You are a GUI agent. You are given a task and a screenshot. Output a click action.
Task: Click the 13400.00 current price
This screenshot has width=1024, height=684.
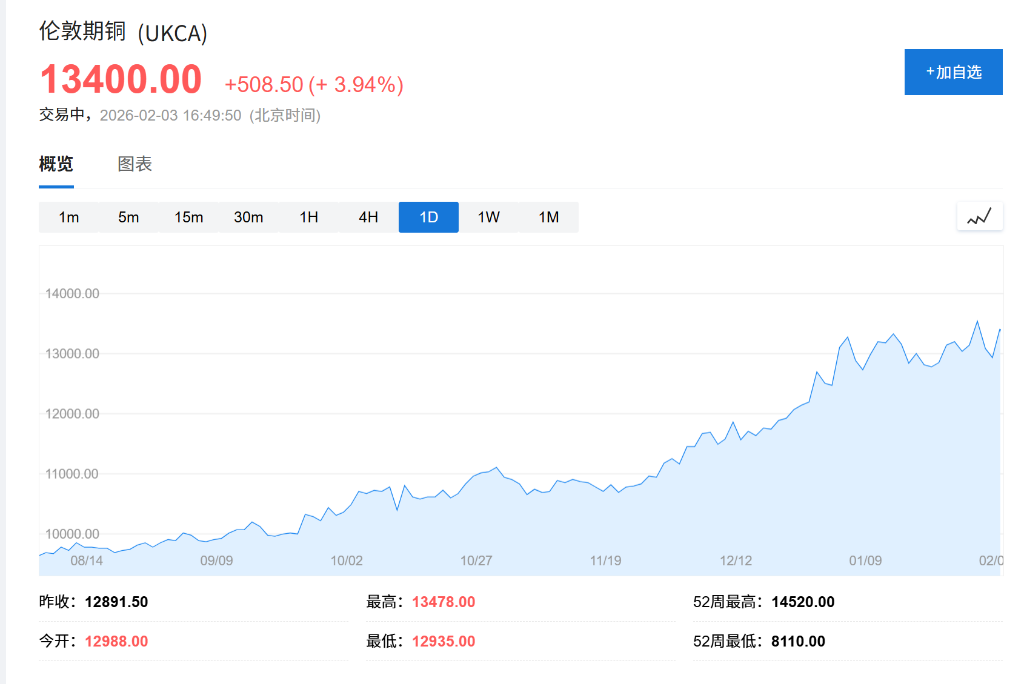pyautogui.click(x=121, y=80)
